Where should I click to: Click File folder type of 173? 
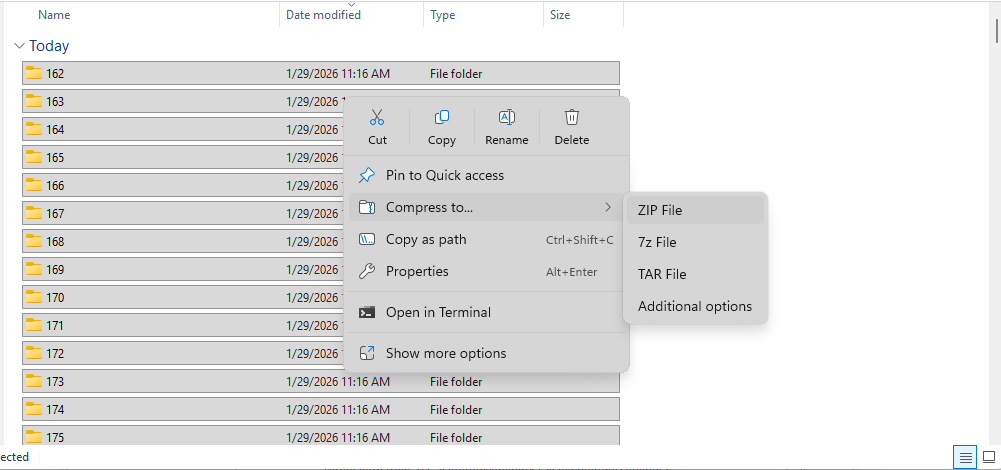[x=456, y=382]
